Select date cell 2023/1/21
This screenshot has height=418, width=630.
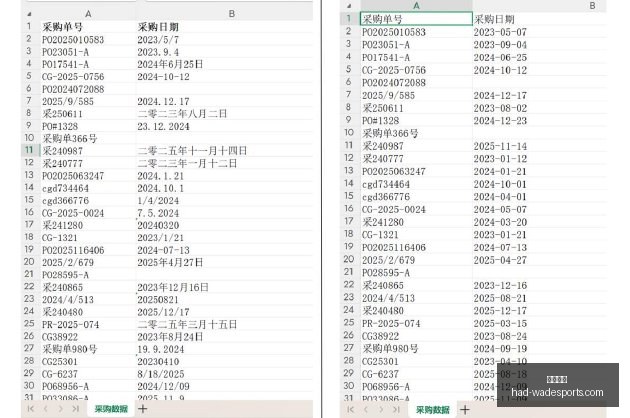coord(160,238)
